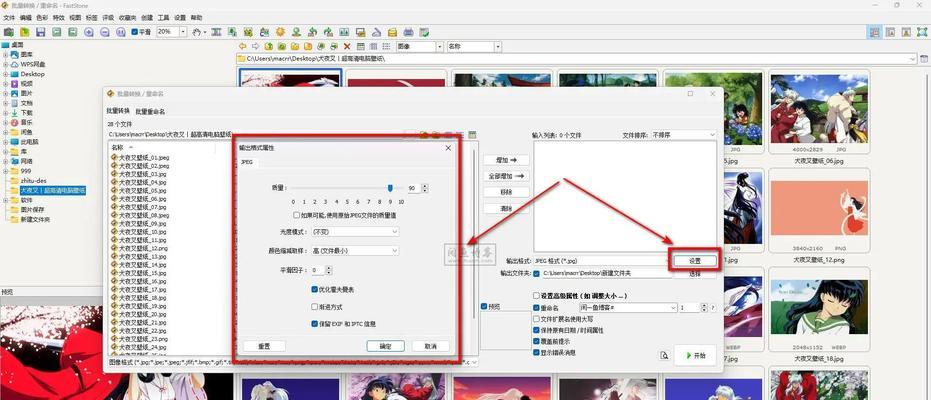The image size is (931, 400).
Task: Click the back arrow navigation icon
Action: click(x=243, y=46)
